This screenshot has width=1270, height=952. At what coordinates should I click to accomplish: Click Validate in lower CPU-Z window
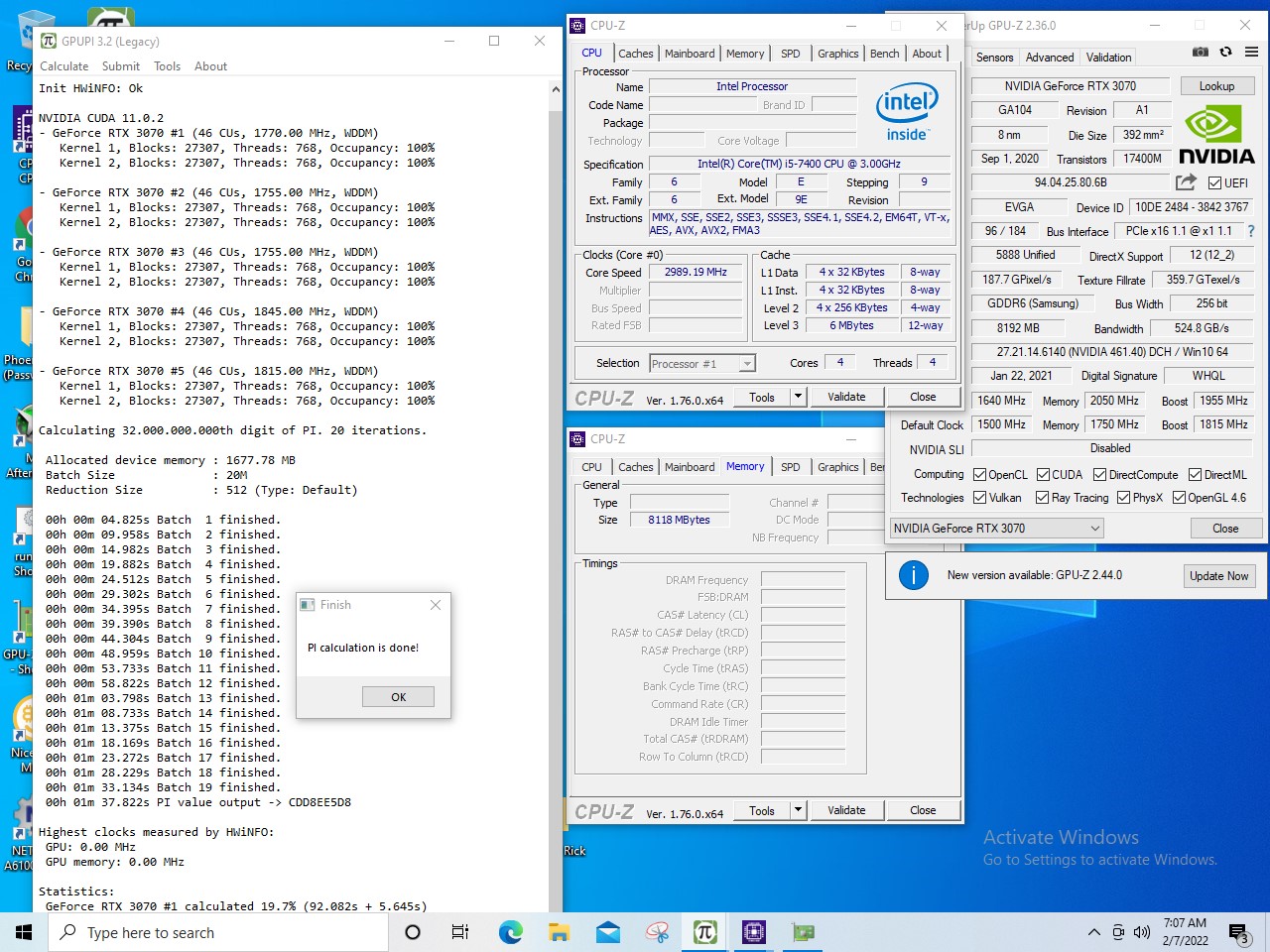(x=846, y=810)
